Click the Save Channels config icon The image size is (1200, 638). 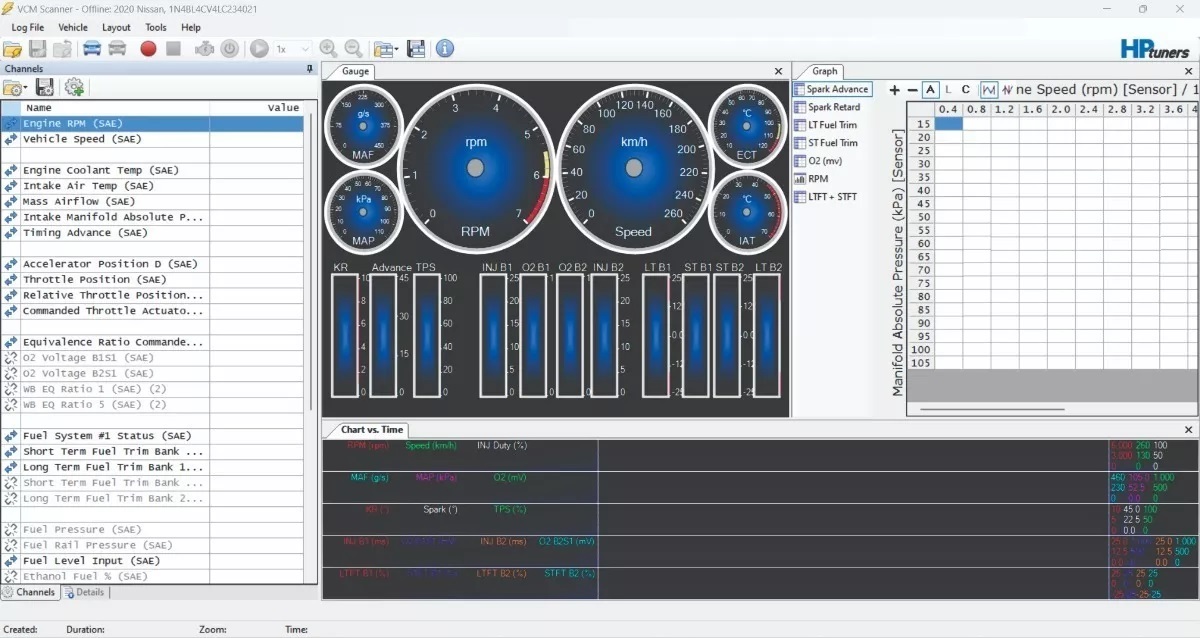click(44, 88)
